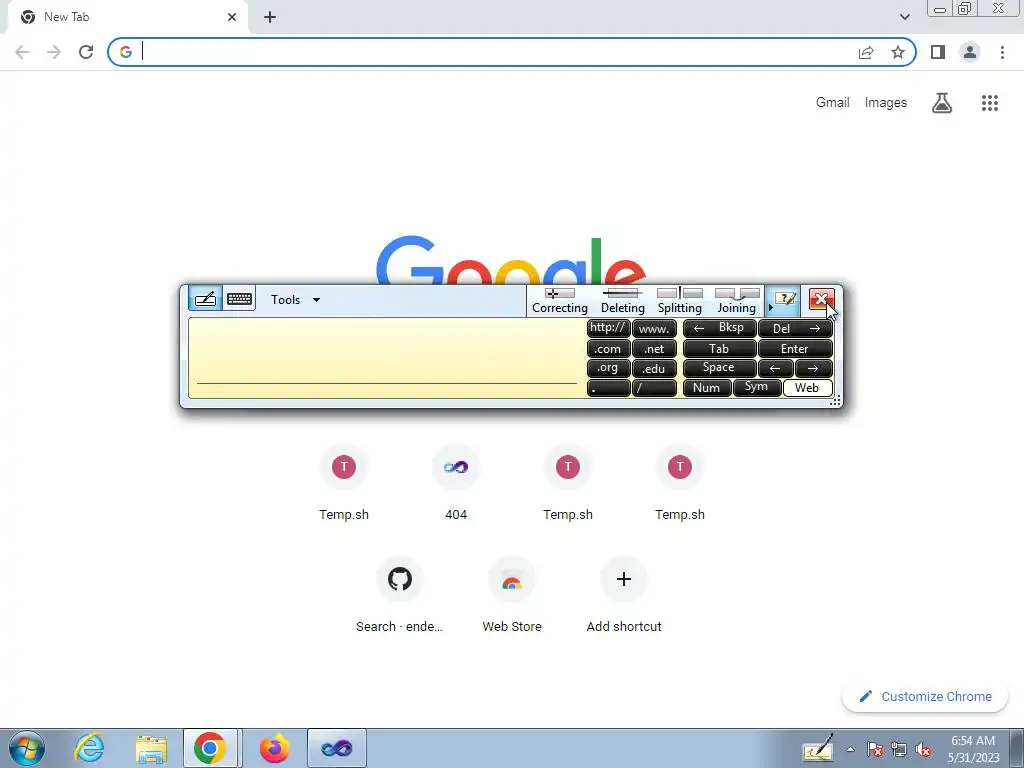This screenshot has height=768, width=1024.
Task: Tap the forward slash key
Action: coord(654,388)
